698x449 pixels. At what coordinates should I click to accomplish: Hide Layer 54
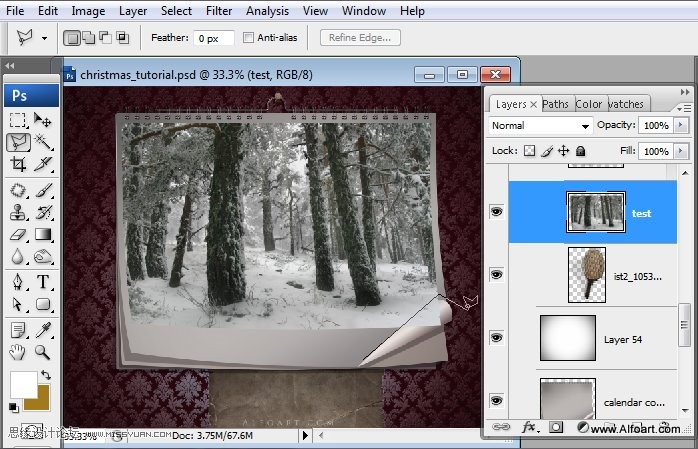[x=497, y=337]
